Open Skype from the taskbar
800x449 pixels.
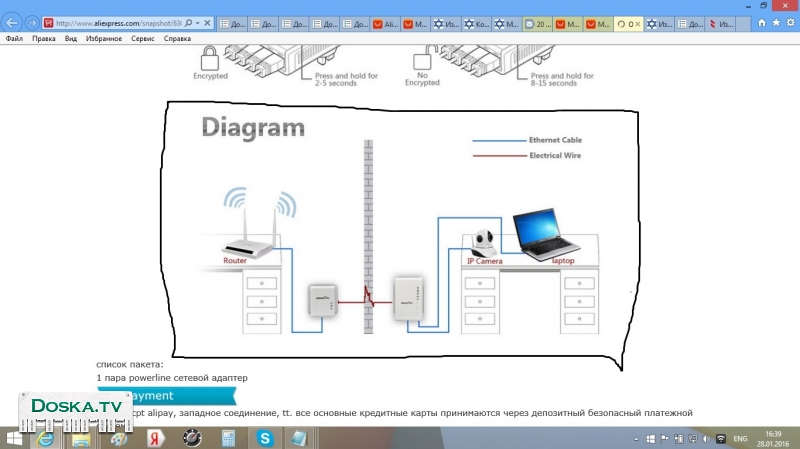click(x=265, y=438)
